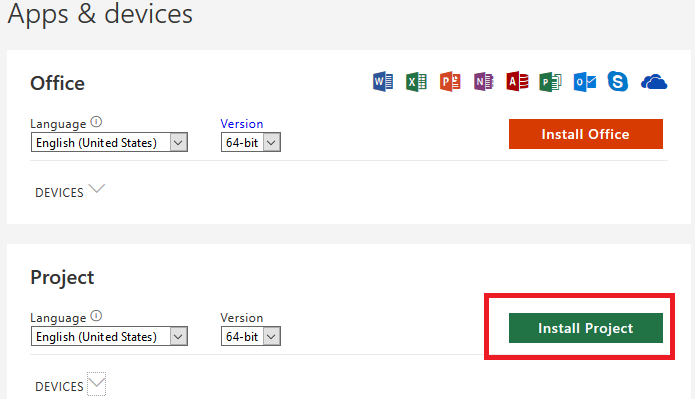Click the Excel app icon
Screen dimensions: 695x399
[x=416, y=82]
